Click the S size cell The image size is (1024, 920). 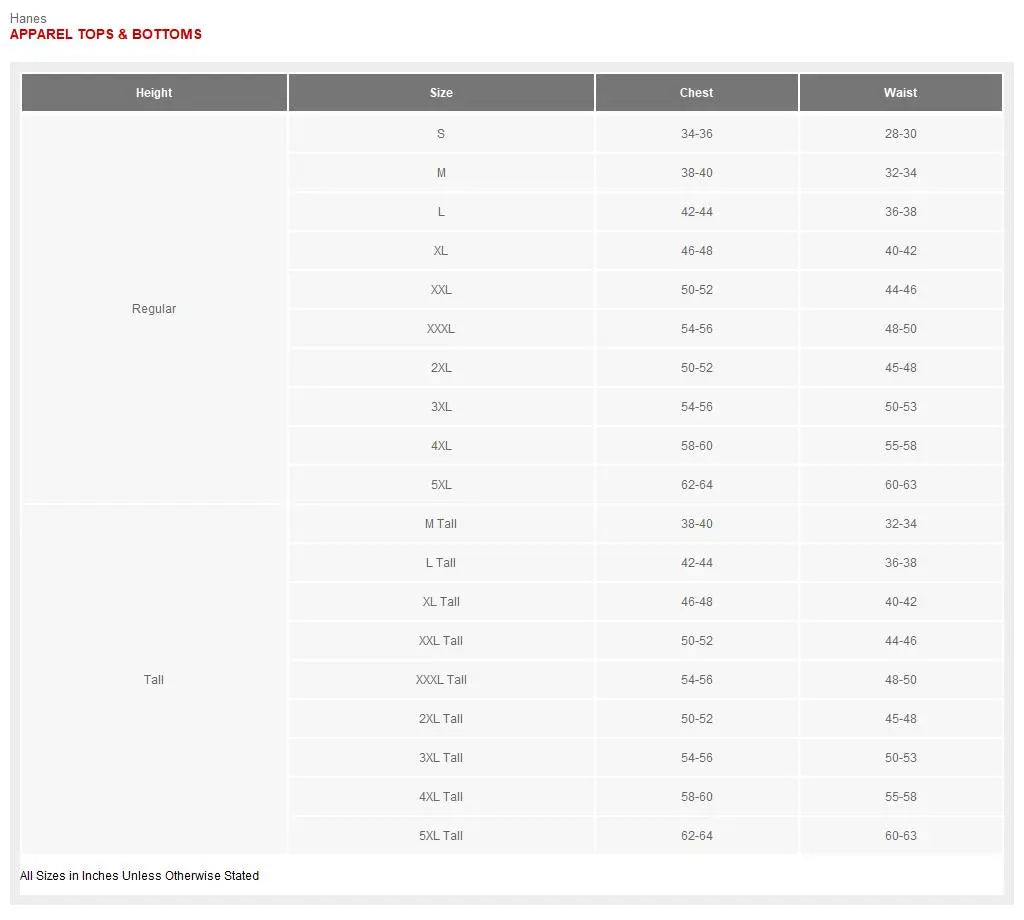441,134
